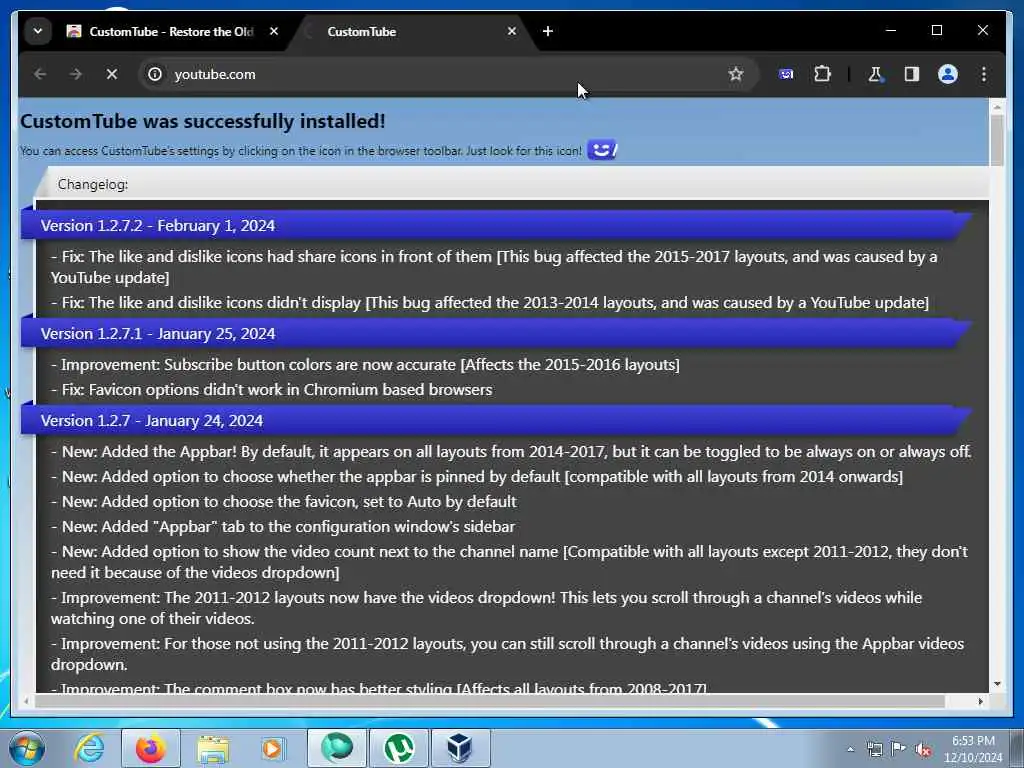Click the horizontal scrollbar left arrow
Viewport: 1024px width, 768px height.
click(x=26, y=701)
